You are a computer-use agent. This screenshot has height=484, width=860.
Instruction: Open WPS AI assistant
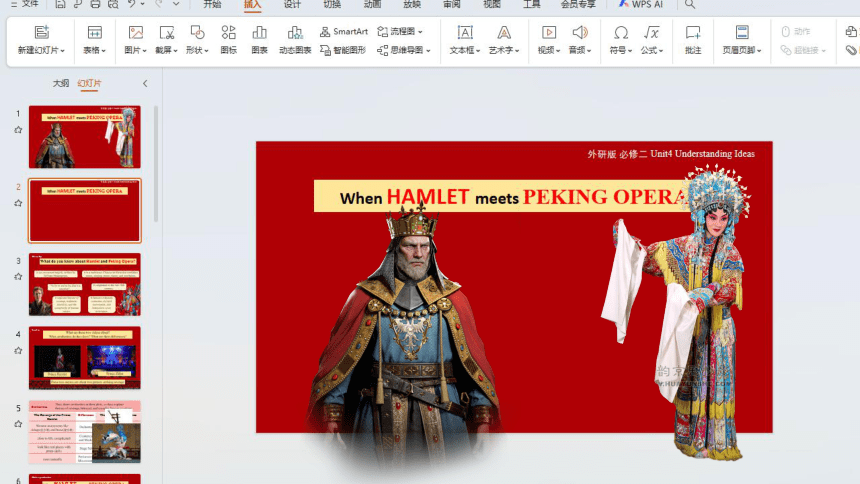pos(641,4)
